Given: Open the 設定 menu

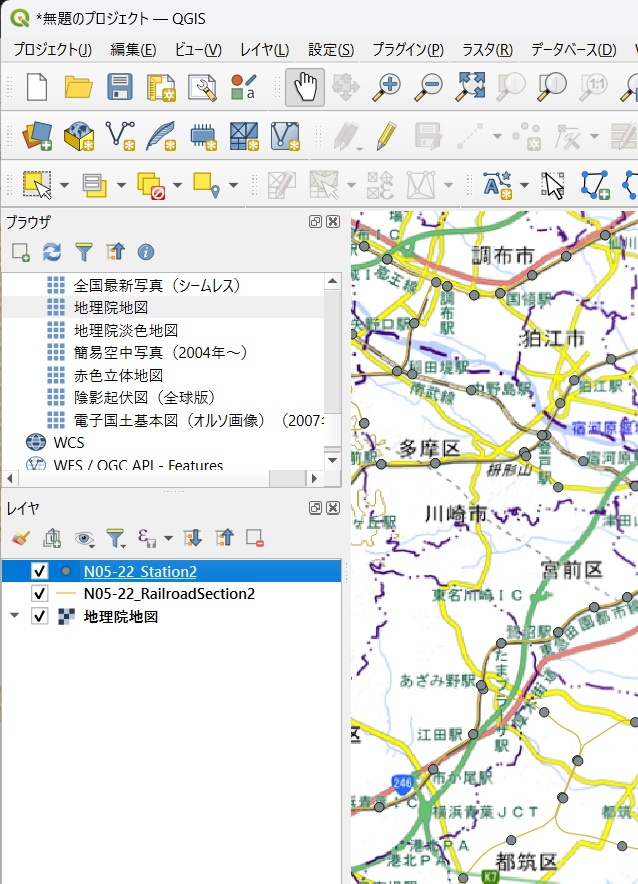Looking at the screenshot, I should 331,50.
